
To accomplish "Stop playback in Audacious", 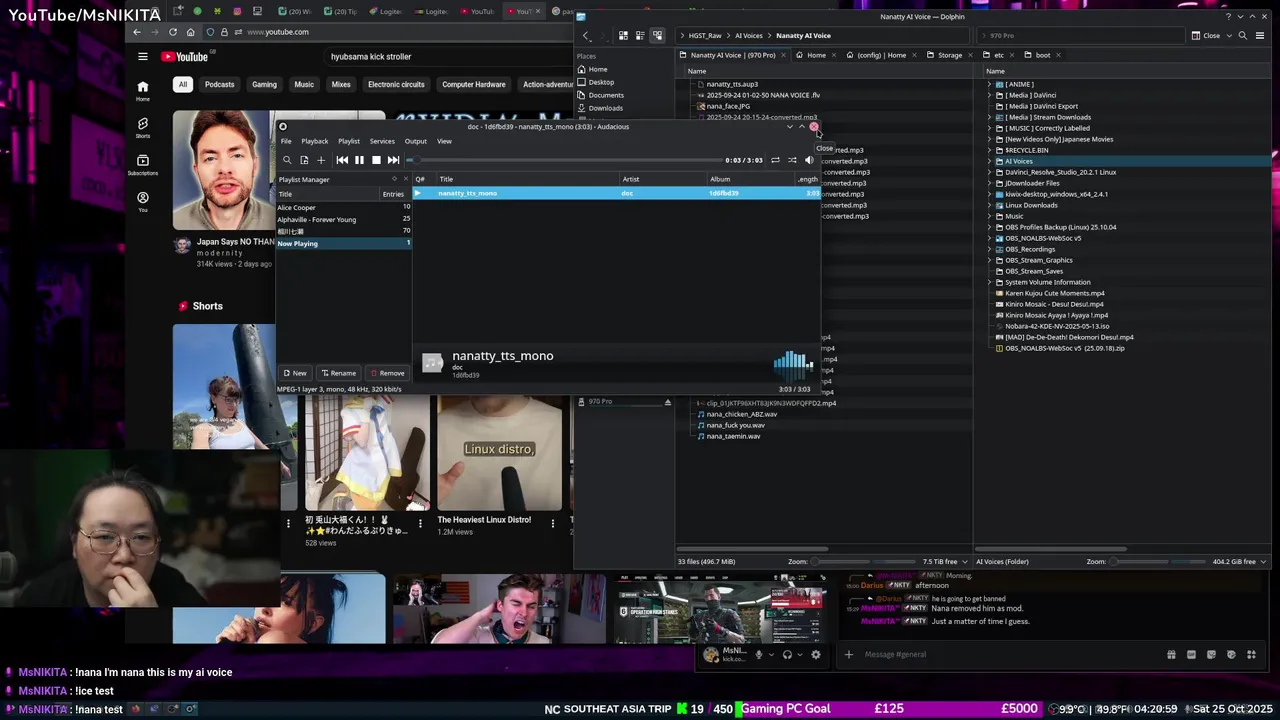I will (x=376, y=160).
